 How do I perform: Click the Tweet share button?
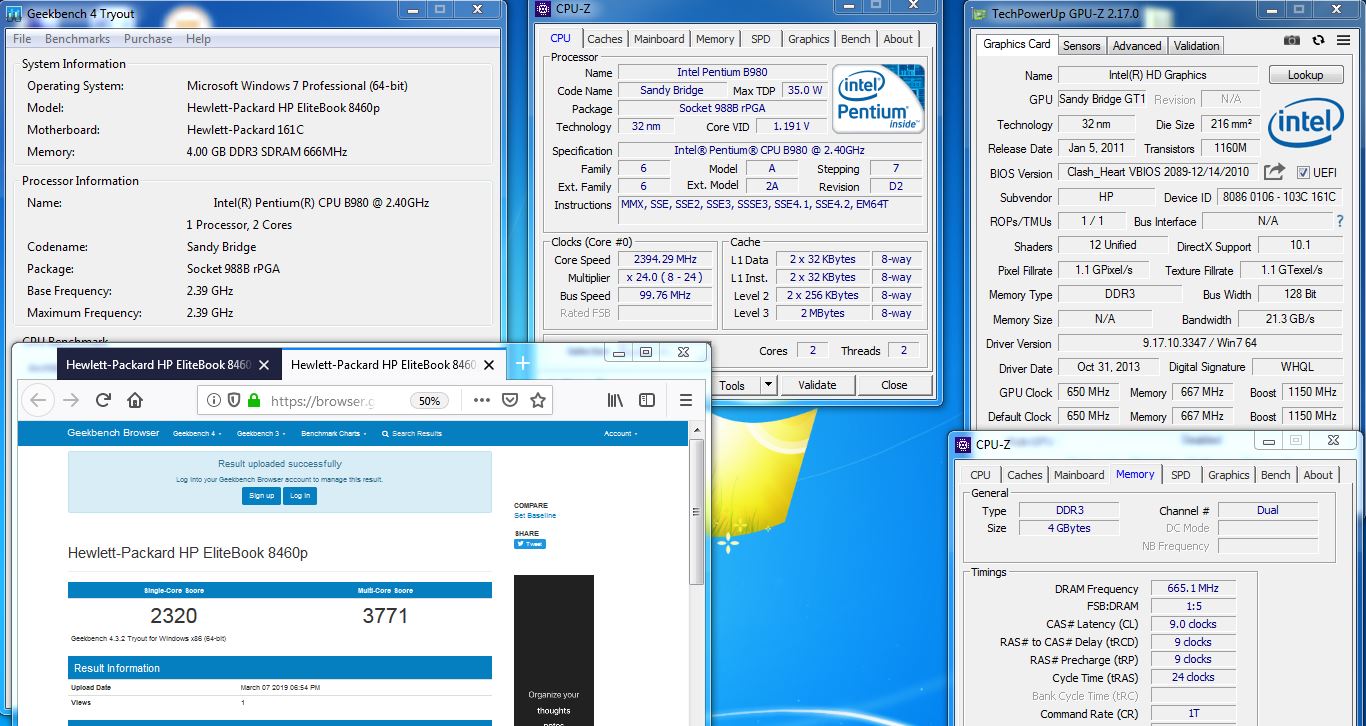tap(530, 545)
